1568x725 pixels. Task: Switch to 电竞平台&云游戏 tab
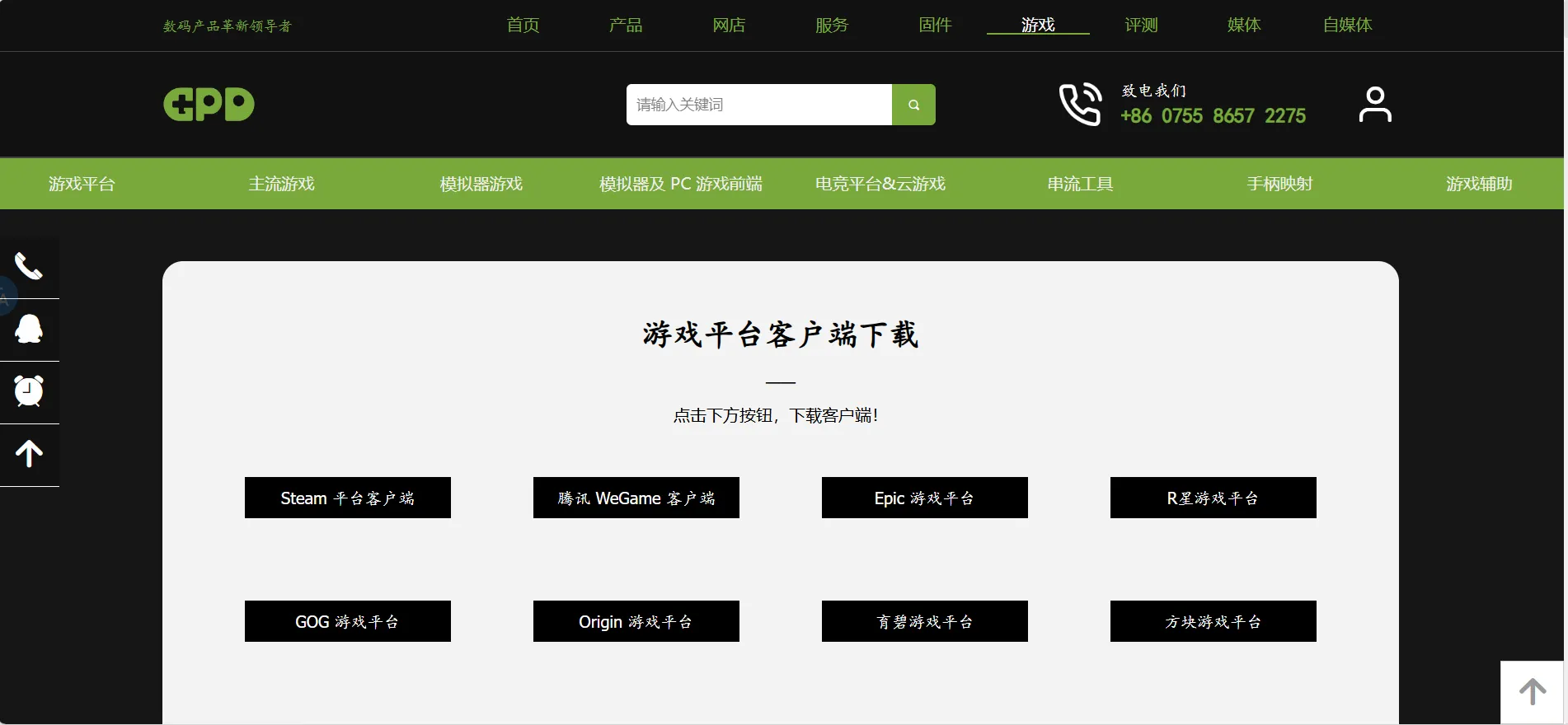point(880,184)
